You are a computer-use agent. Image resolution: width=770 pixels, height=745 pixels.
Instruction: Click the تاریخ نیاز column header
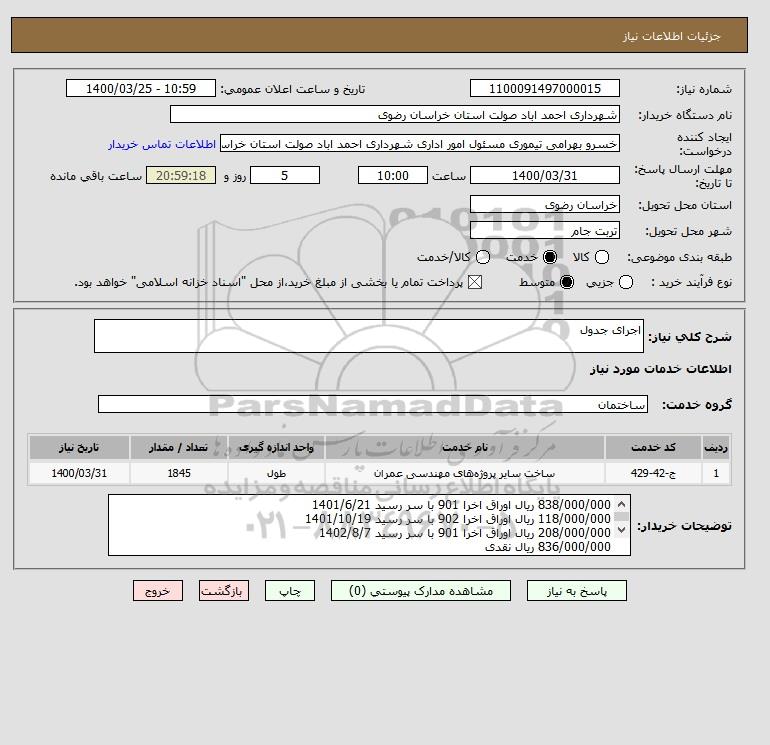tap(79, 447)
